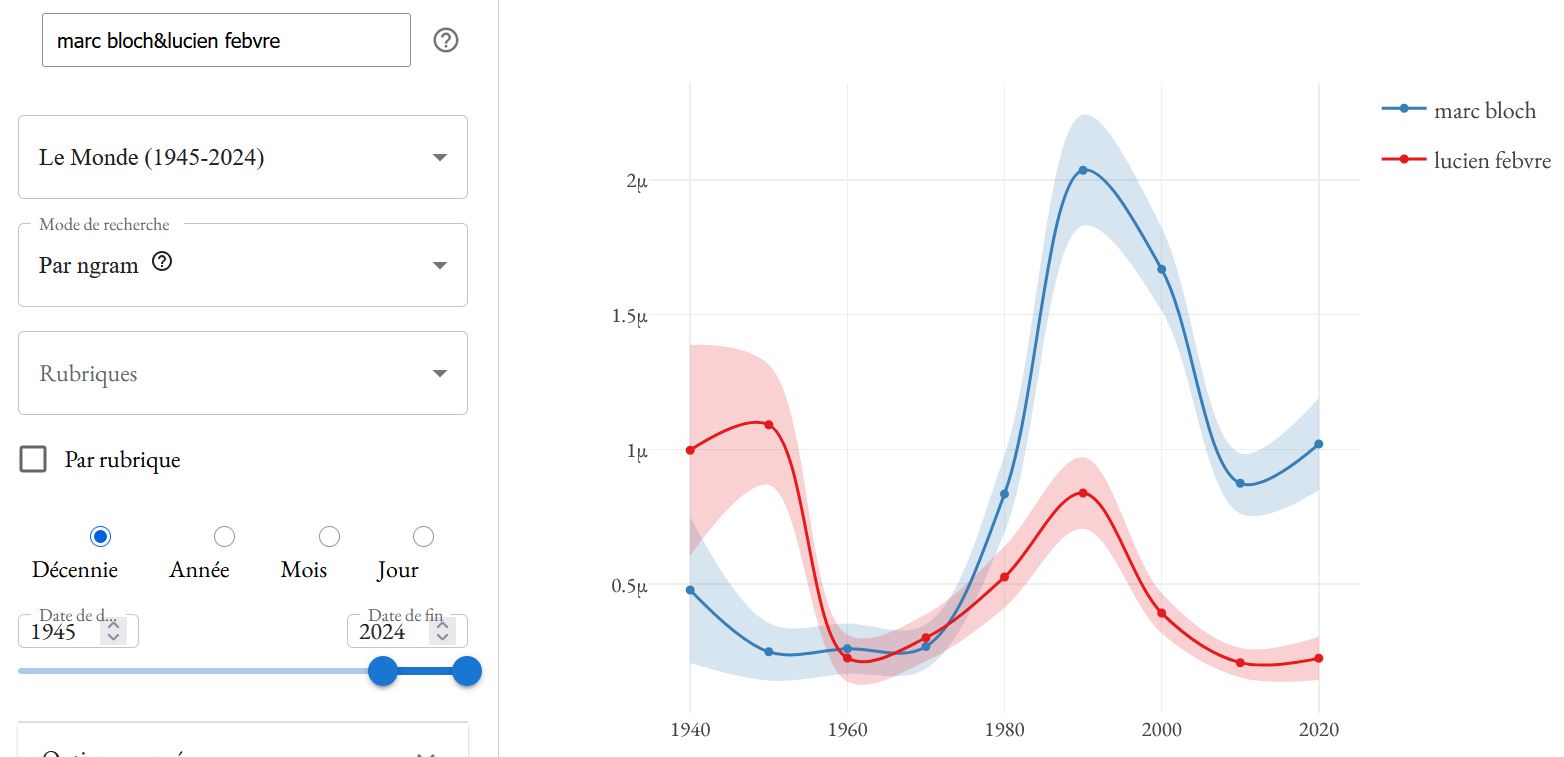Expand the Rubriques dropdown
1564x757 pixels.
pos(243,373)
